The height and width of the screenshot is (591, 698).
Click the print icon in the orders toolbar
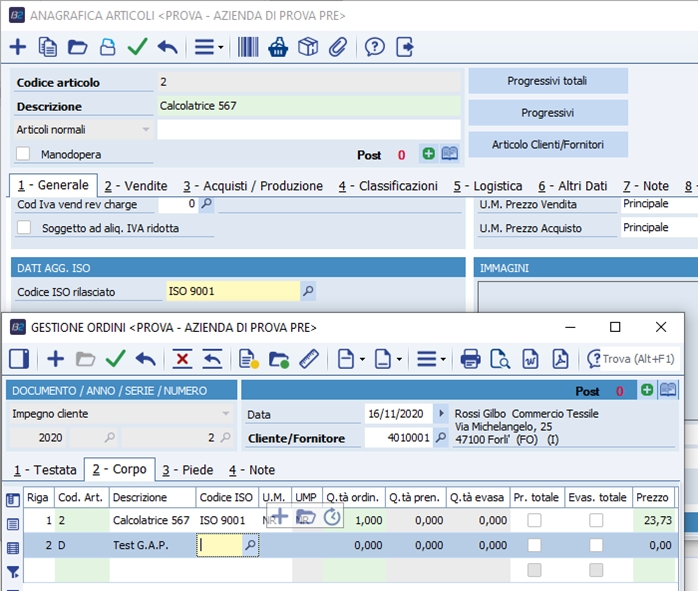tap(470, 358)
